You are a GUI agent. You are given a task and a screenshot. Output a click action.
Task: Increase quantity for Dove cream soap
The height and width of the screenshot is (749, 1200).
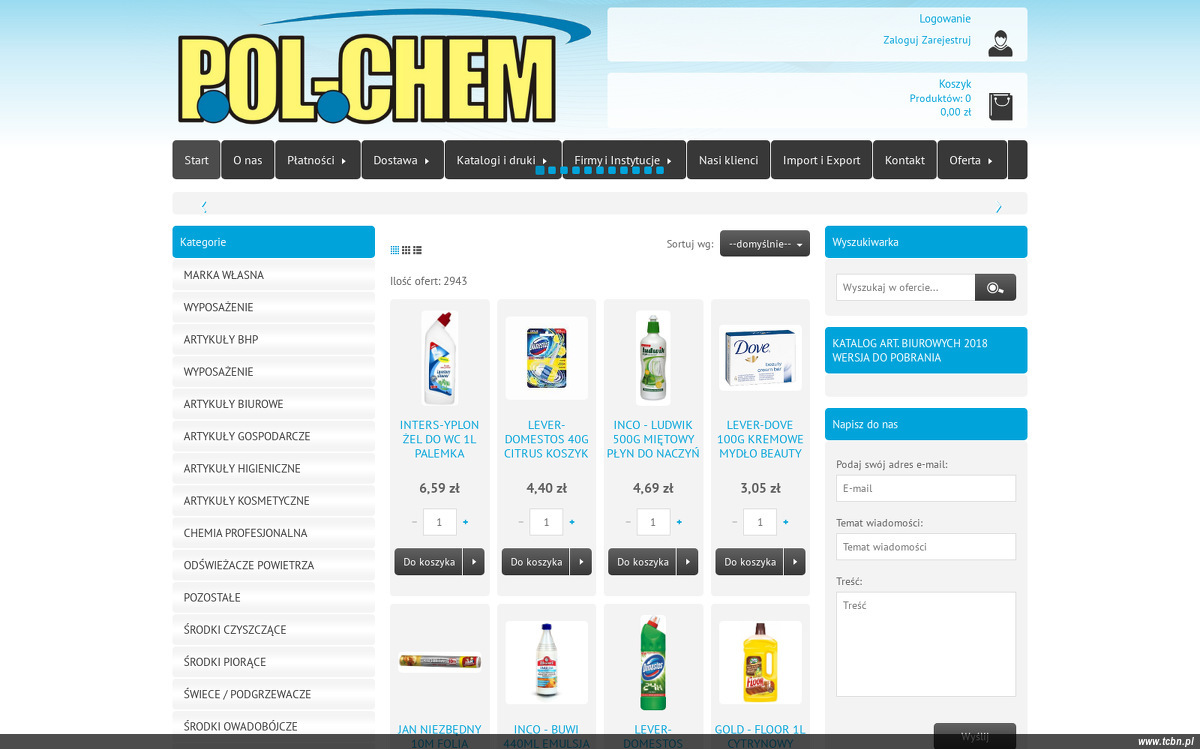[786, 522]
